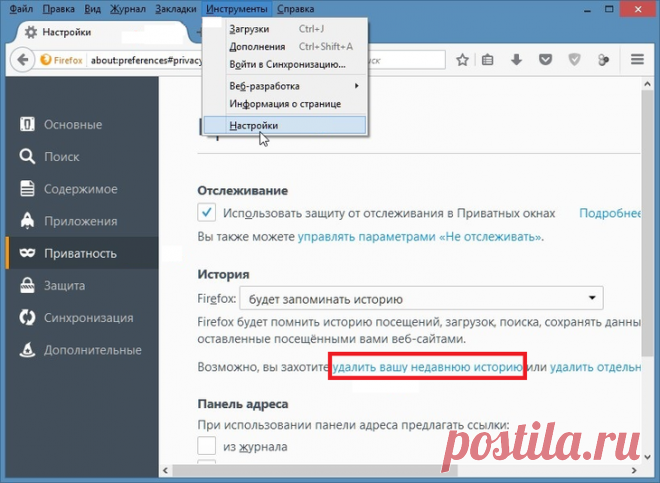Open the Журнал menu

tap(128, 9)
